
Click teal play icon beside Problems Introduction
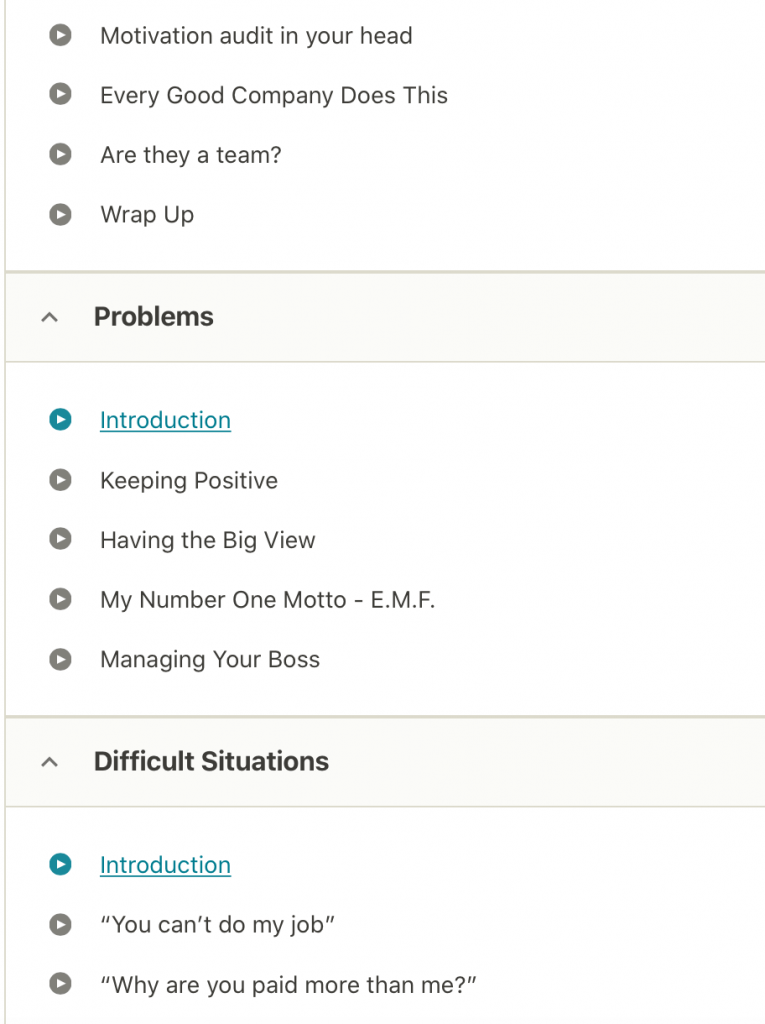pyautogui.click(x=61, y=420)
